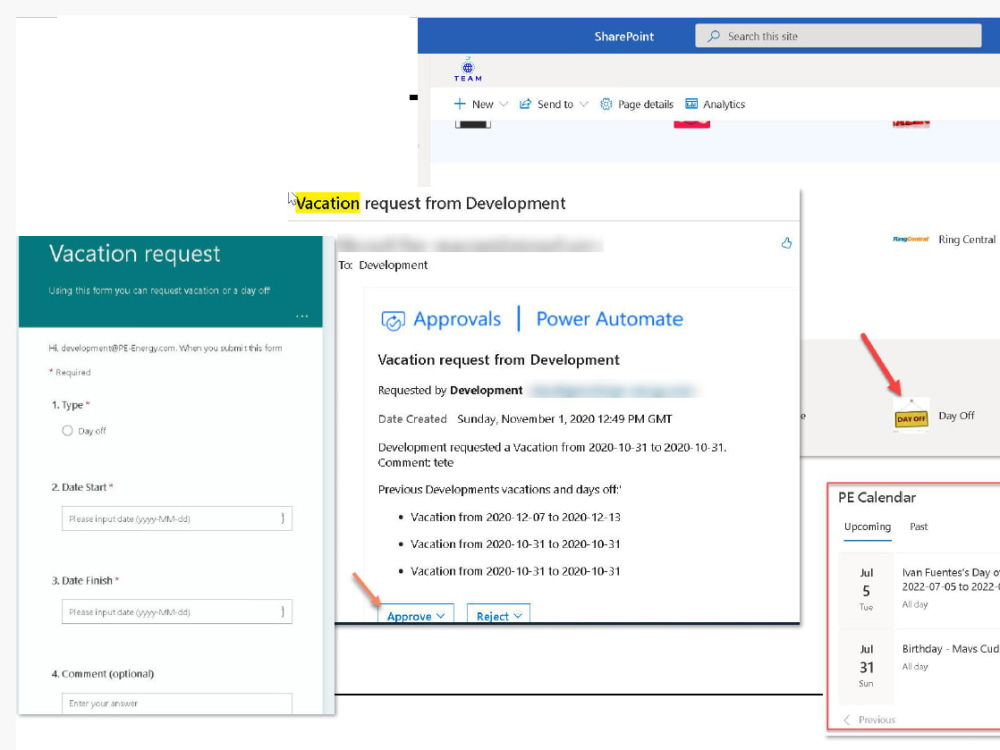Click the Day Off sign icon
Screen dimensions: 1000x750
coord(911,416)
